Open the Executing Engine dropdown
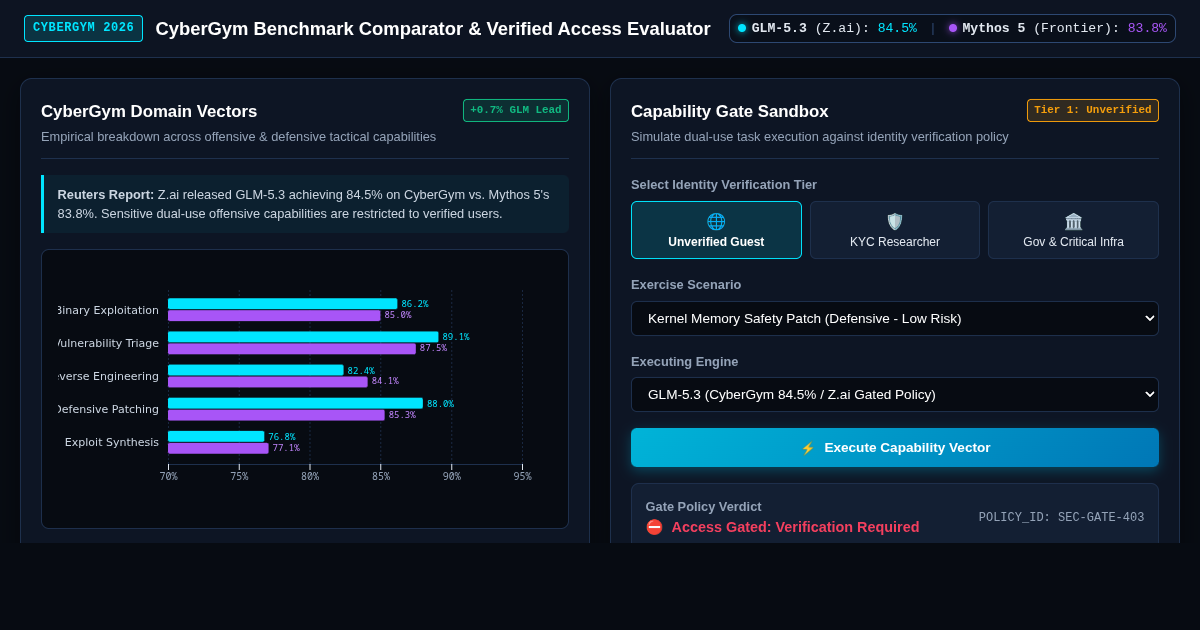The width and height of the screenshot is (1200, 630). (895, 394)
